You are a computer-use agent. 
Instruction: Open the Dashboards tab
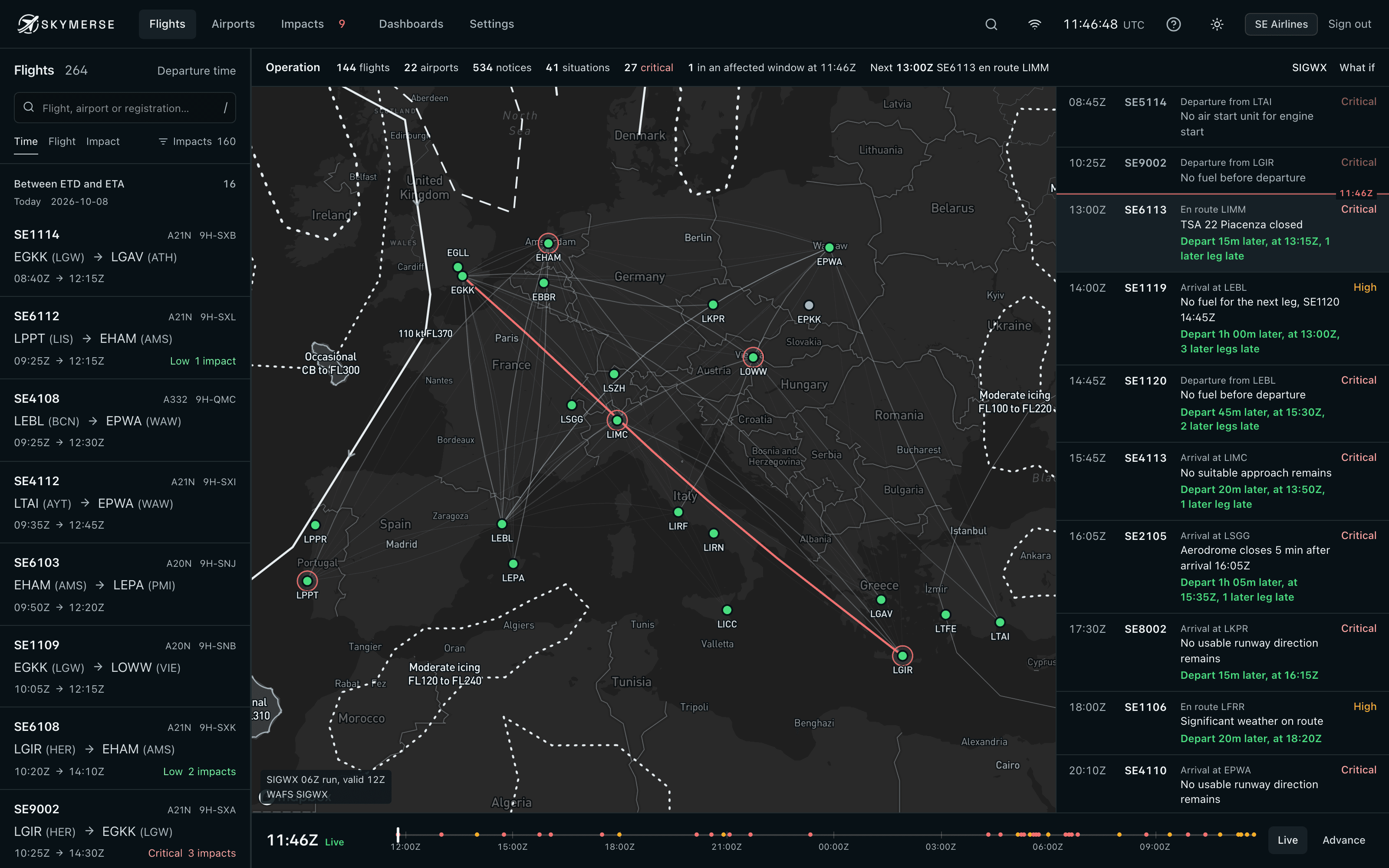tap(411, 24)
